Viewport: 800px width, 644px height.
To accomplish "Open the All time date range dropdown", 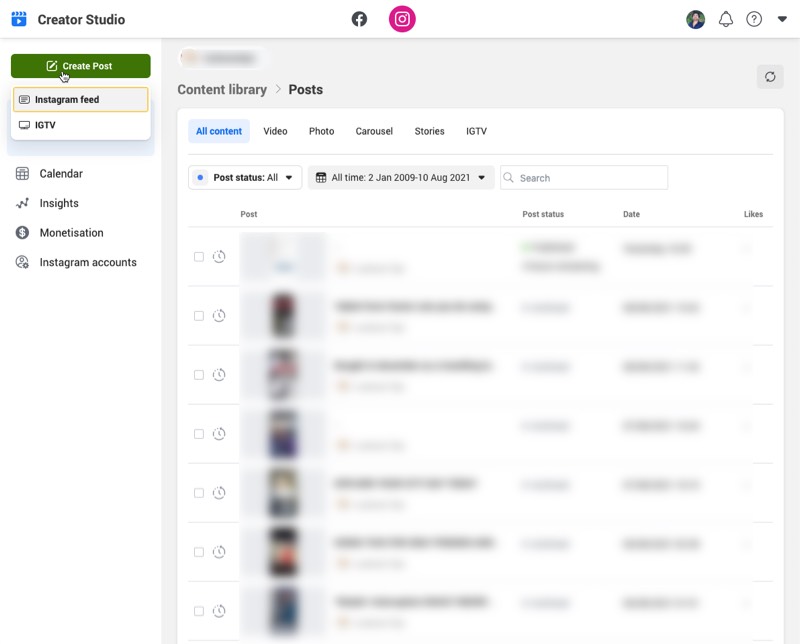I will point(401,178).
